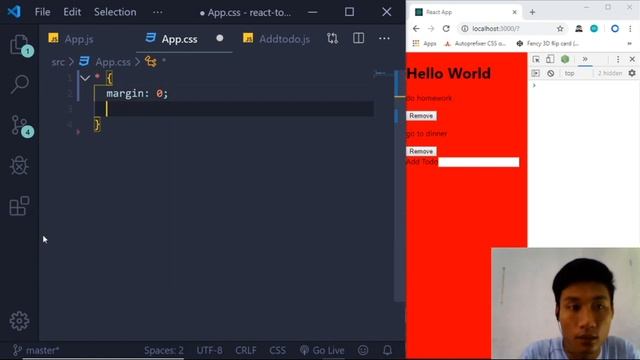The height and width of the screenshot is (360, 640).
Task: Collapse the CSS rule fold arrow
Action: coord(85,78)
